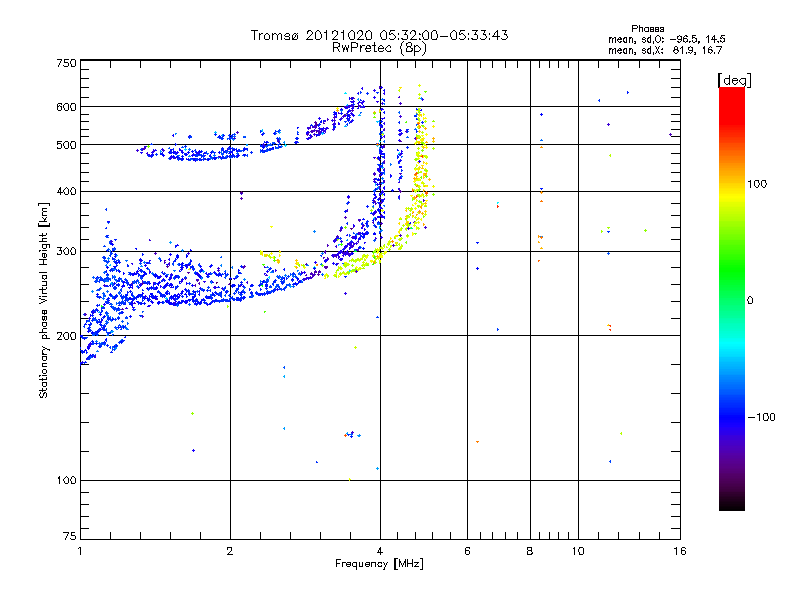This screenshot has height=600, width=800.
Task: Click the y-axis '100' tick label
Action: pyautogui.click(x=67, y=480)
